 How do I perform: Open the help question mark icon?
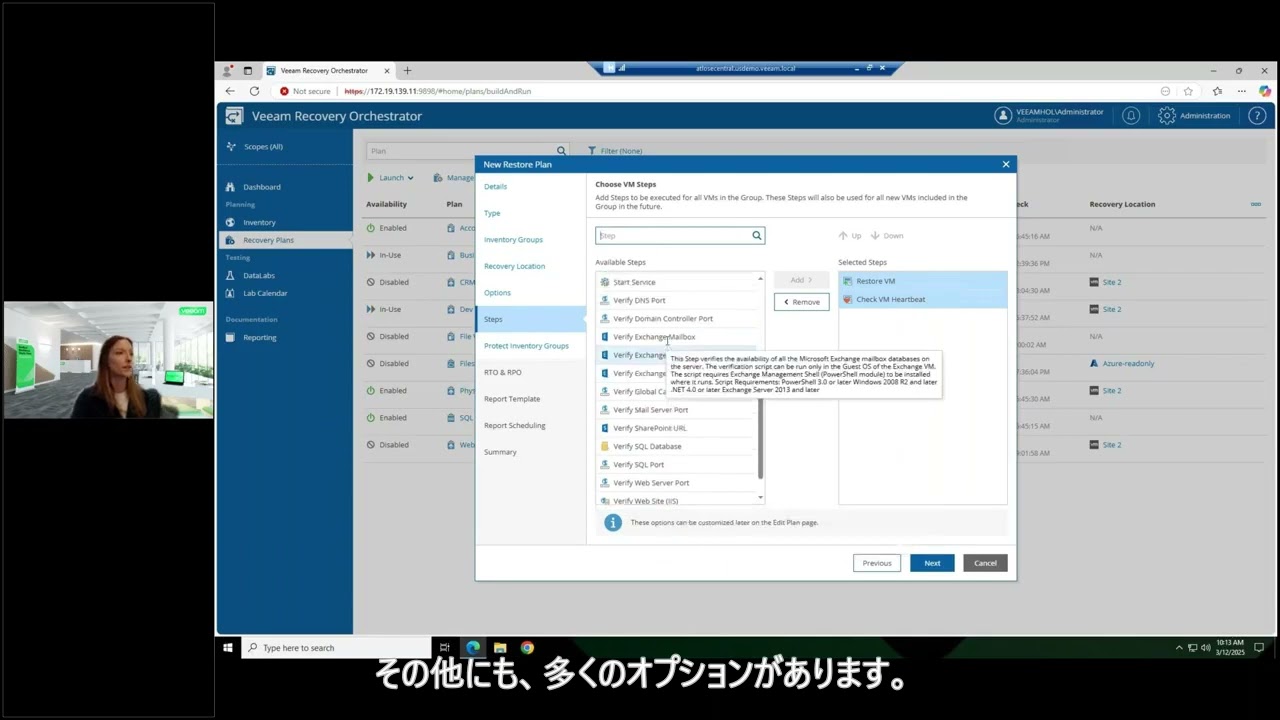pos(1258,116)
